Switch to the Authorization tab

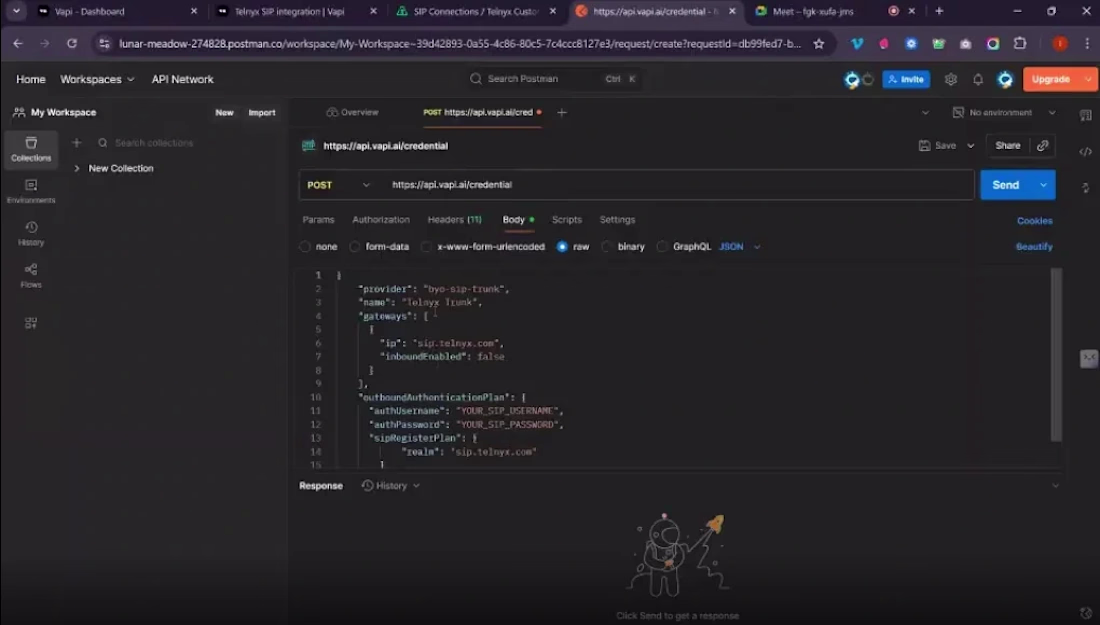pos(381,220)
